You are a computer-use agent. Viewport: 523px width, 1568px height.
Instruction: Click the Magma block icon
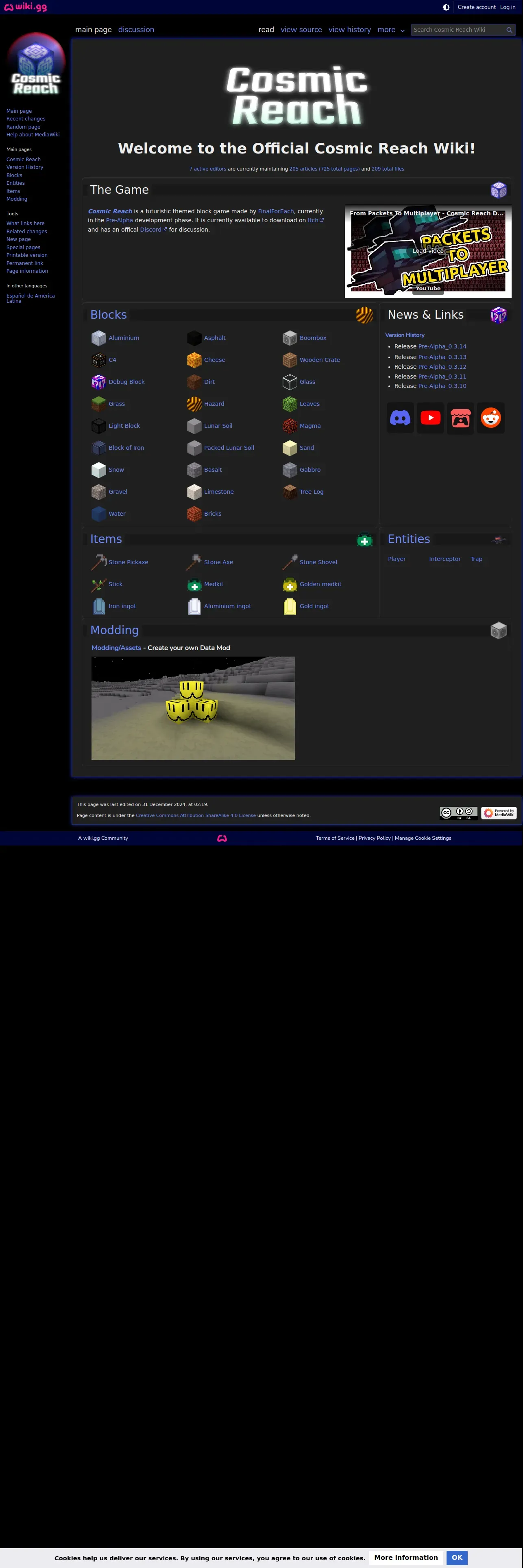pos(290,426)
